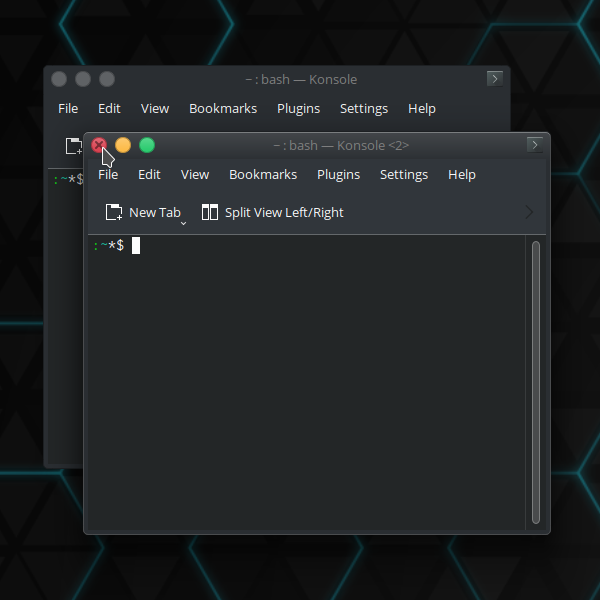Open Bookmarks menu in Konsole <2> window
600x600 pixels.
point(263,174)
